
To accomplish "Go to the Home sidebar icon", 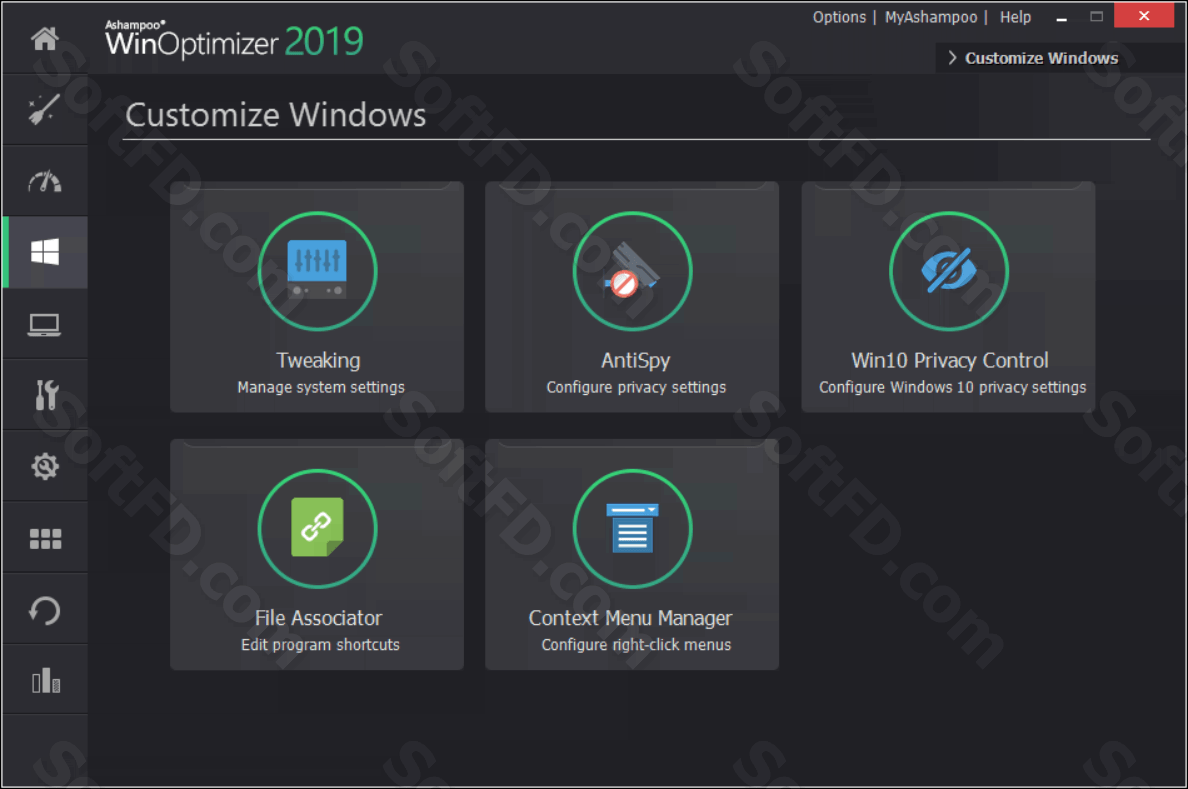I will [45, 38].
